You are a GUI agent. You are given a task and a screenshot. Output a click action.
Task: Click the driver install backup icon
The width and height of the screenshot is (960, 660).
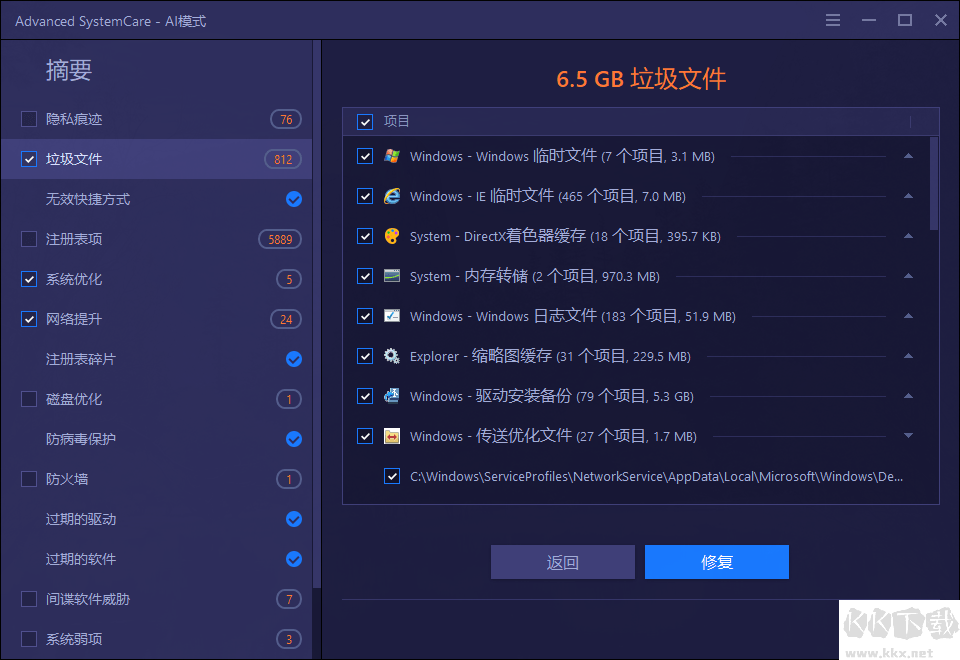[392, 396]
